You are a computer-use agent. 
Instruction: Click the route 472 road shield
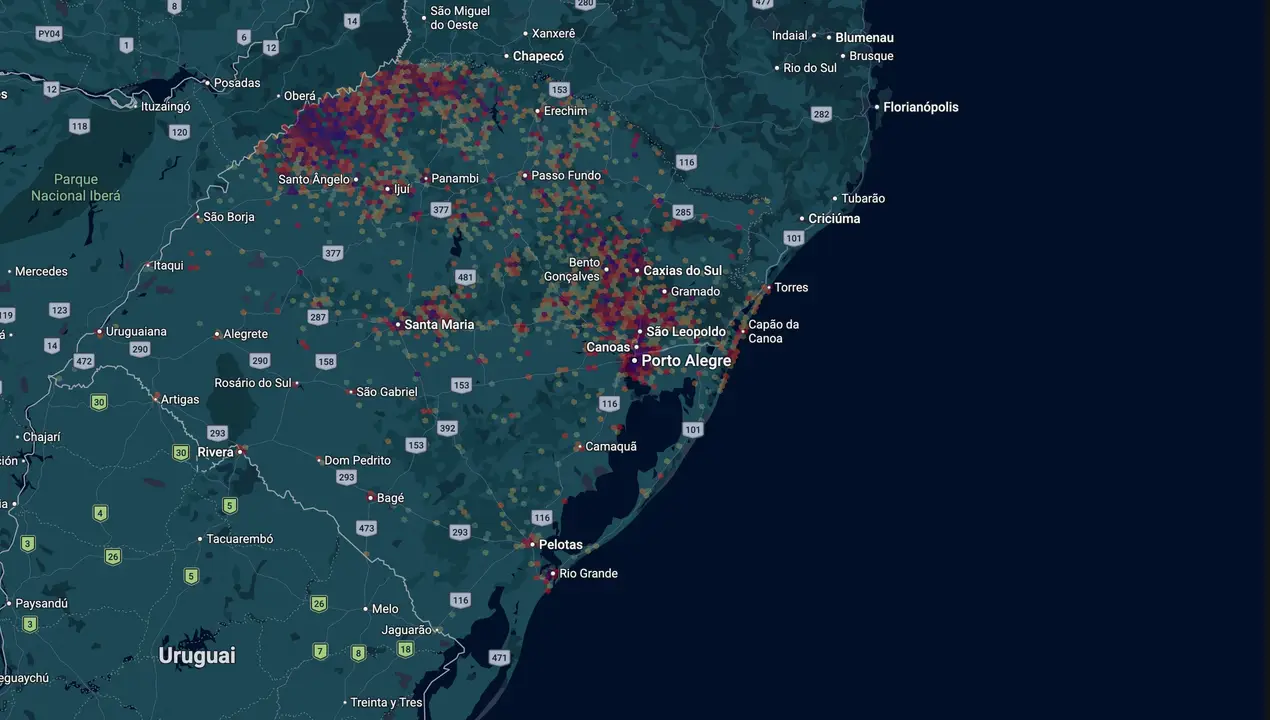[84, 361]
